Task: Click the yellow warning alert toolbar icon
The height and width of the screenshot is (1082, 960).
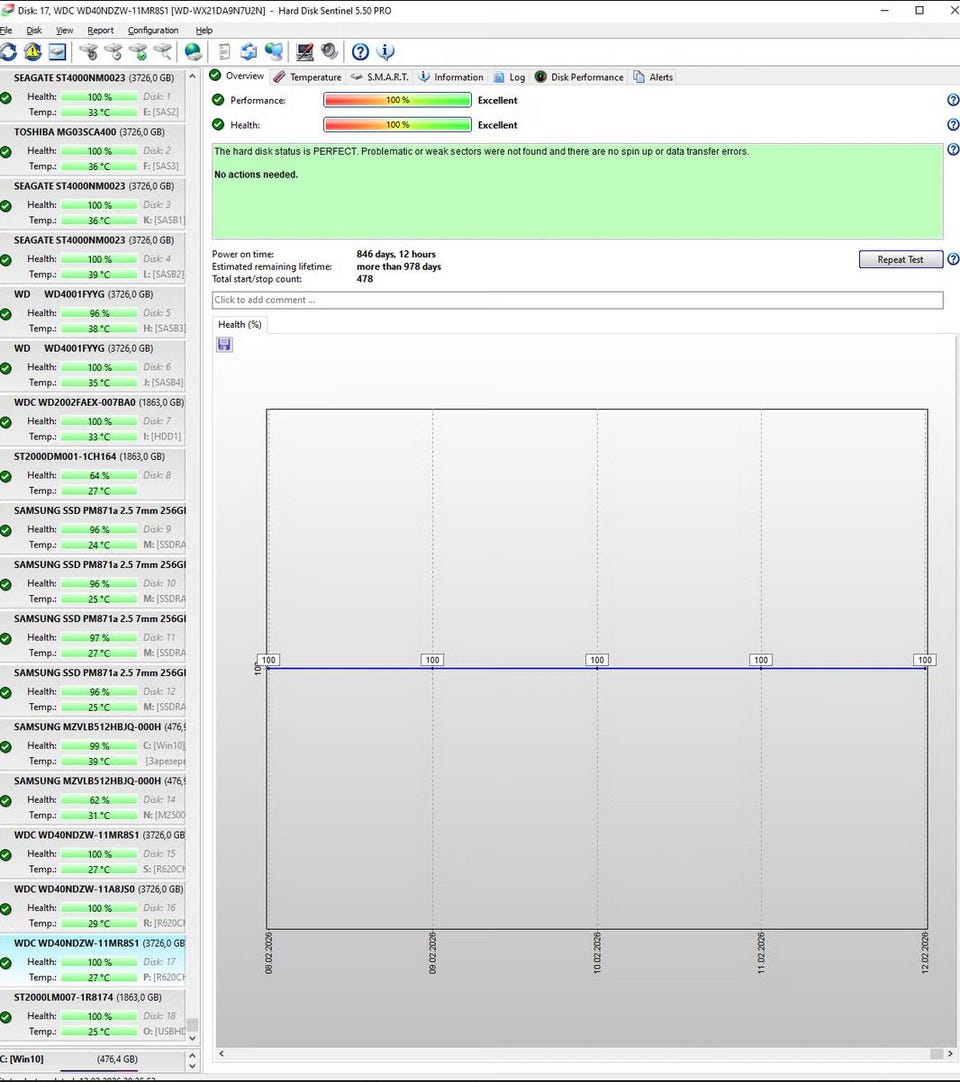Action: [33, 52]
